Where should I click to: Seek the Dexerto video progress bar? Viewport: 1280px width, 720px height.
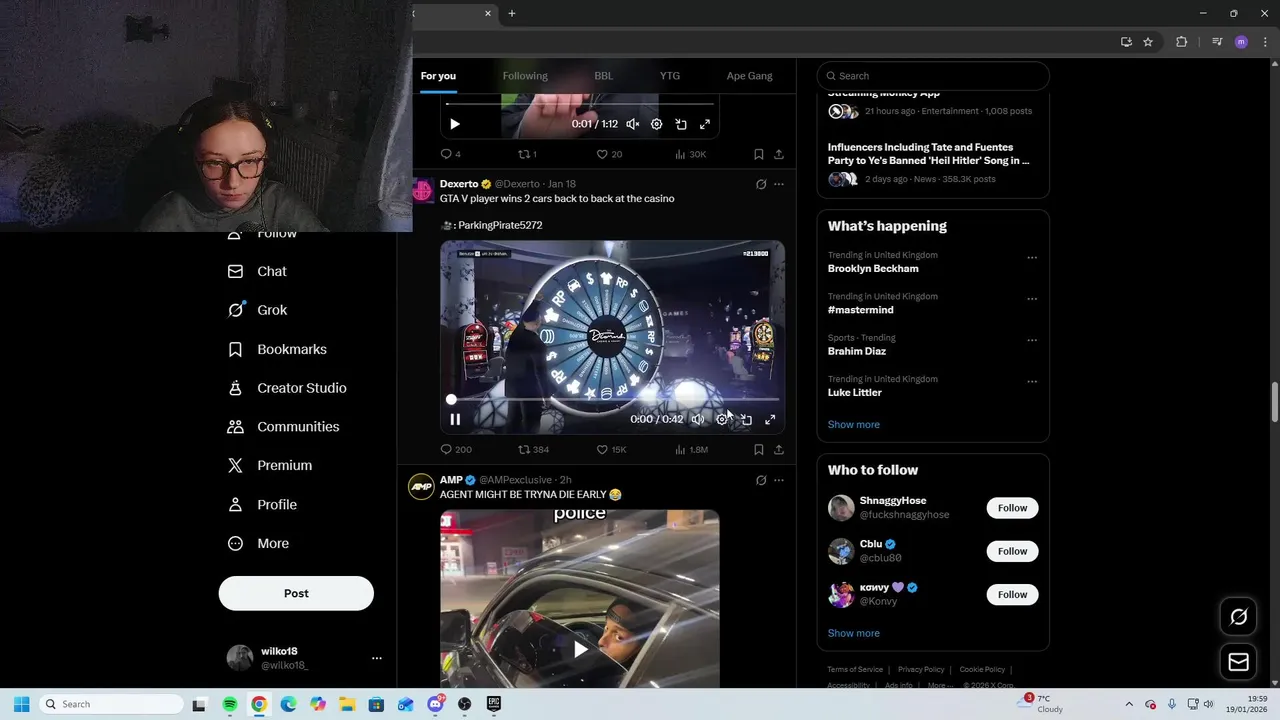[612, 399]
